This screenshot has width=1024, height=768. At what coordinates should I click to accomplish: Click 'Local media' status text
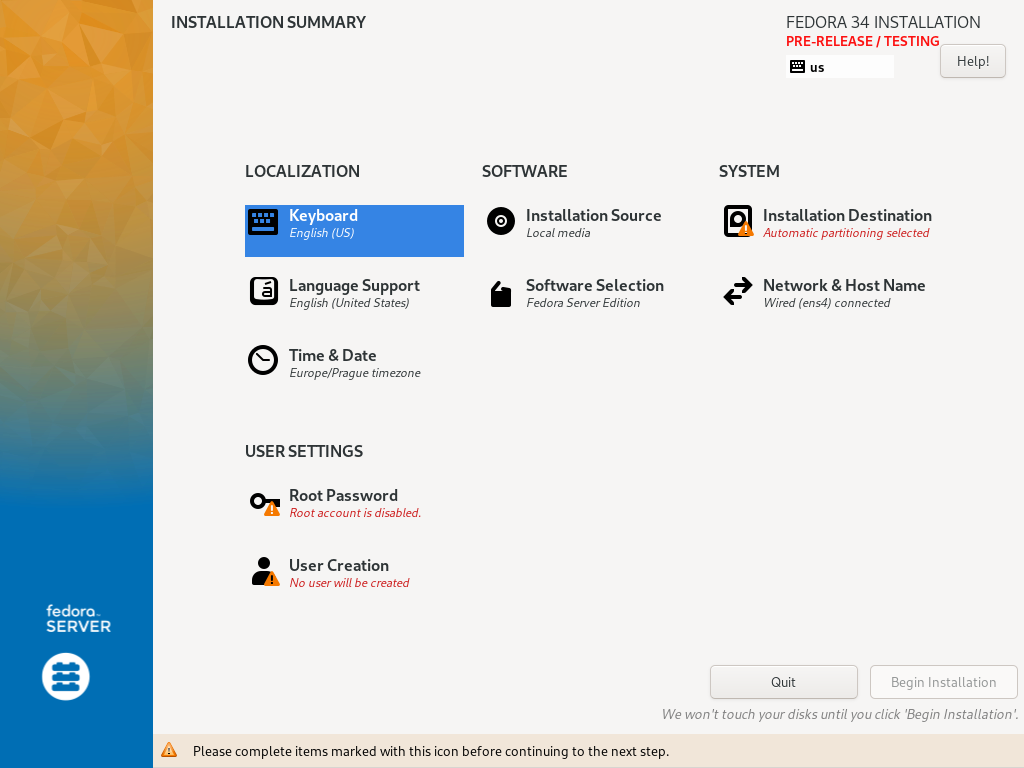(x=558, y=233)
